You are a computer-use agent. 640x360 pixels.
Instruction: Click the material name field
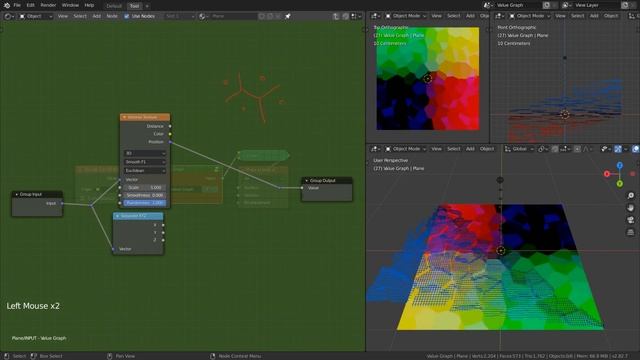pos(233,16)
